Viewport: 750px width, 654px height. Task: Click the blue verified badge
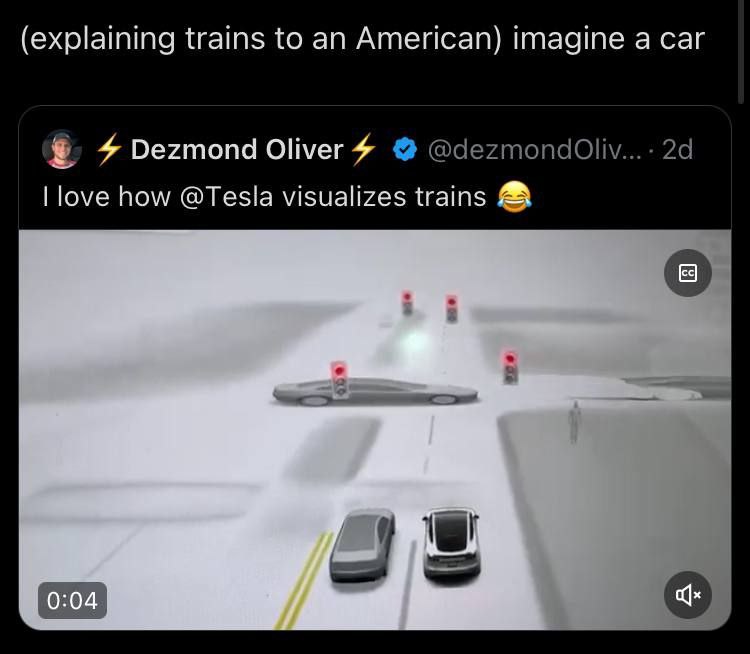(x=405, y=149)
